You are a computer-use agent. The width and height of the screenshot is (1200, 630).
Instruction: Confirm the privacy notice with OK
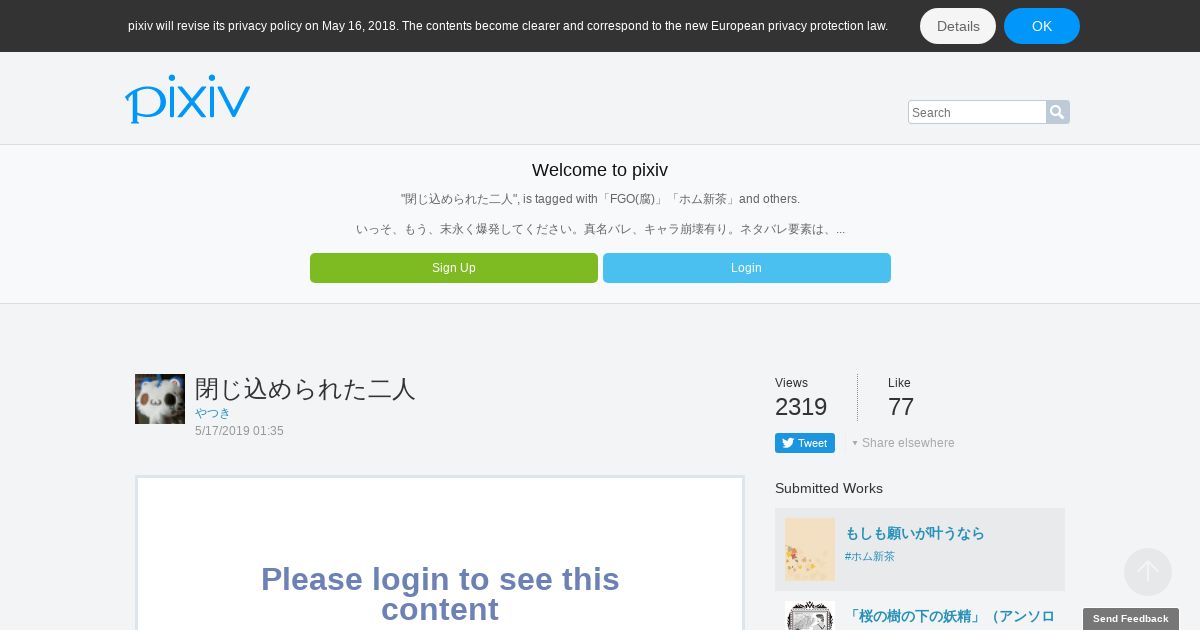pos(1042,26)
